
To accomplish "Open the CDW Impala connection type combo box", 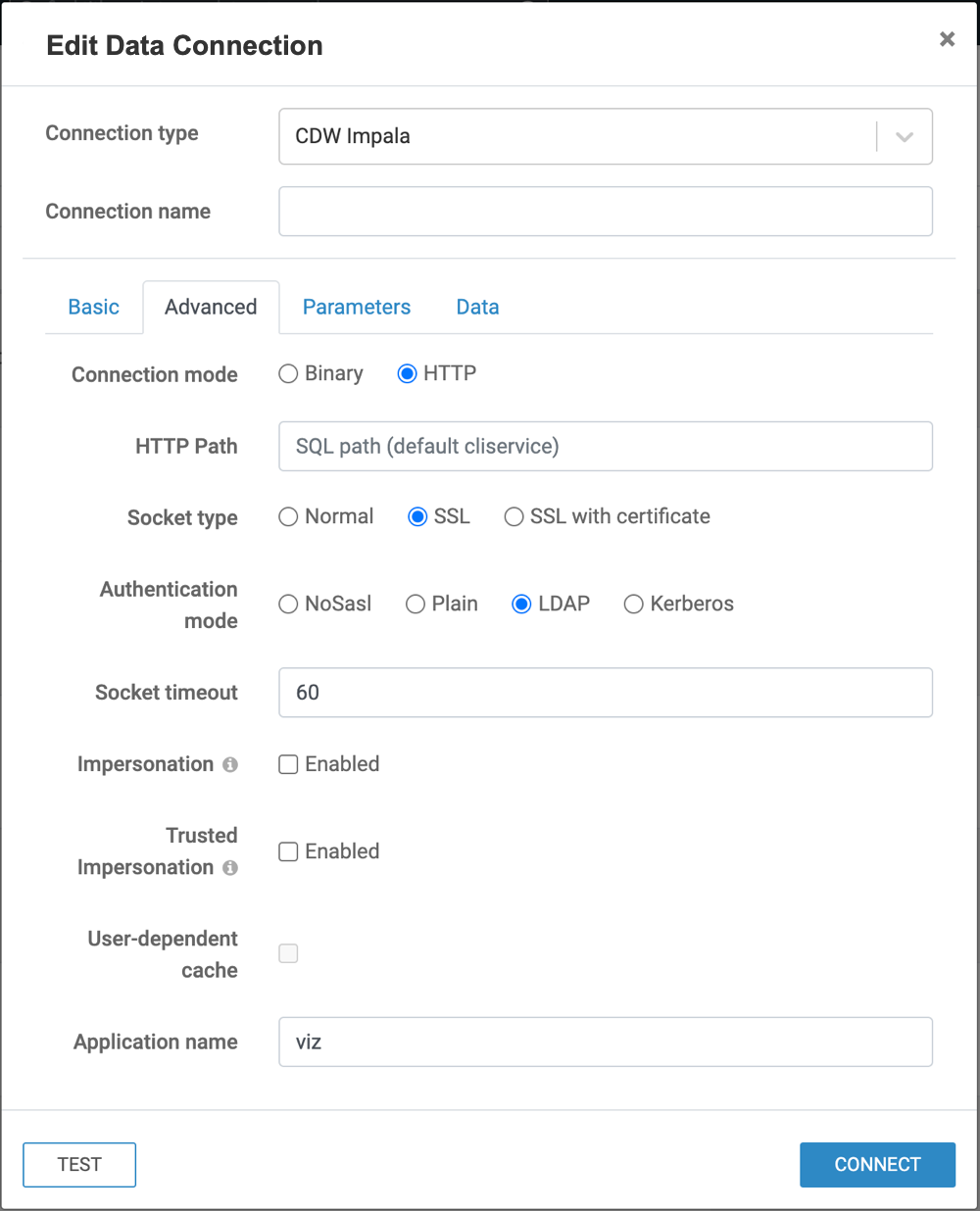I will (578, 137).
